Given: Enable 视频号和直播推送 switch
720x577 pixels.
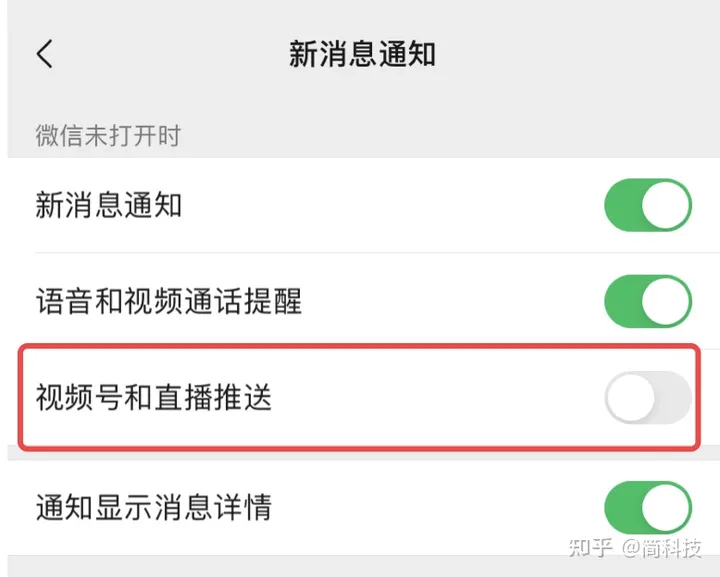Looking at the screenshot, I should point(648,398).
